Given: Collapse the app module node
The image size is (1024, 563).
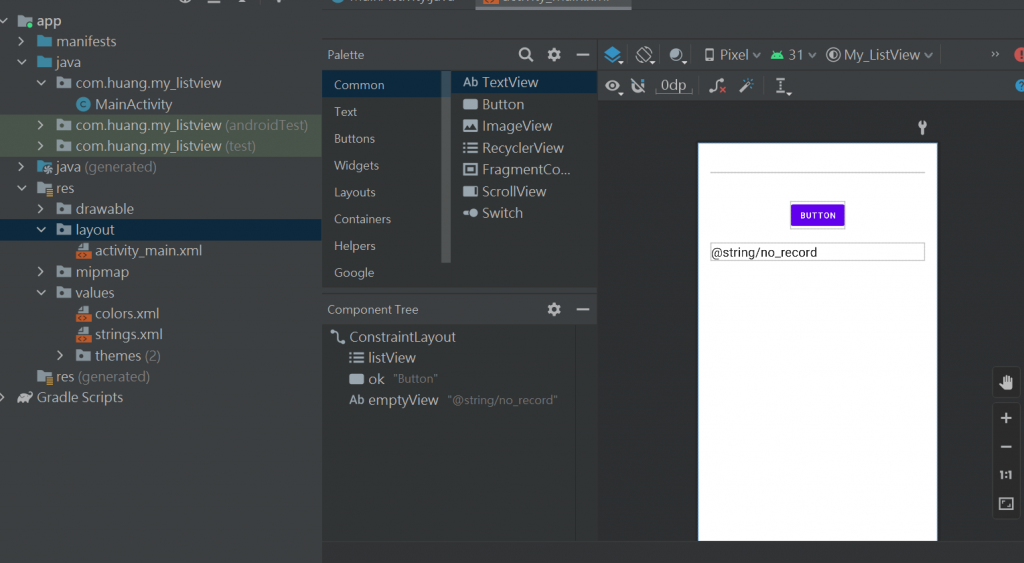Looking at the screenshot, I should (4, 21).
